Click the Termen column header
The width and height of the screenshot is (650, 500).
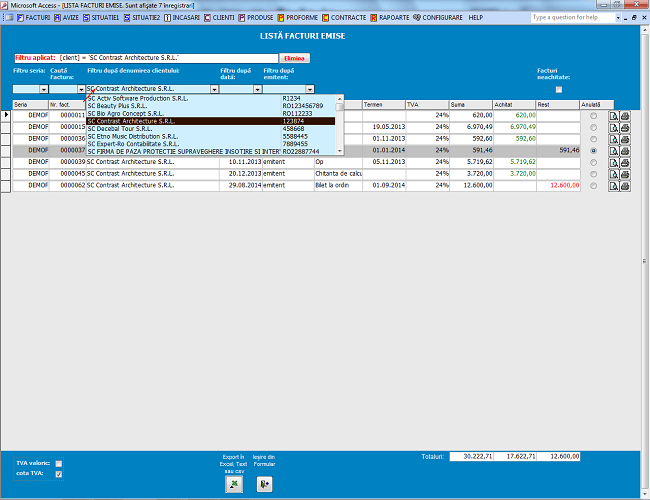(384, 105)
